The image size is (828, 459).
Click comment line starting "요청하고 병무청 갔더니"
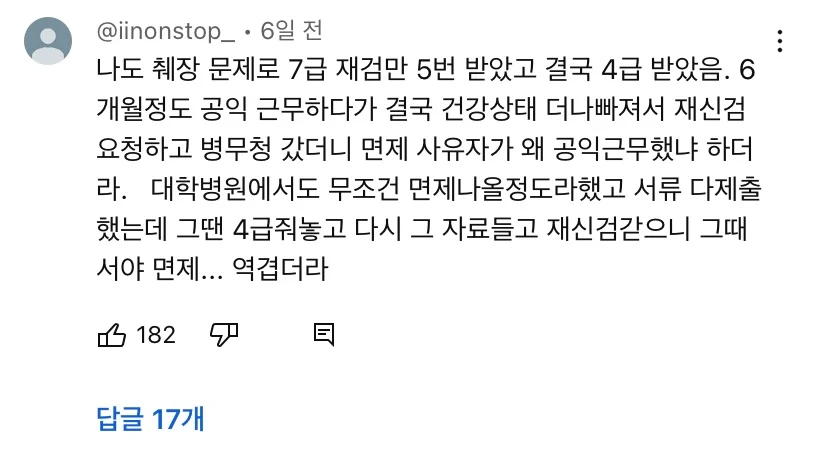(420, 147)
